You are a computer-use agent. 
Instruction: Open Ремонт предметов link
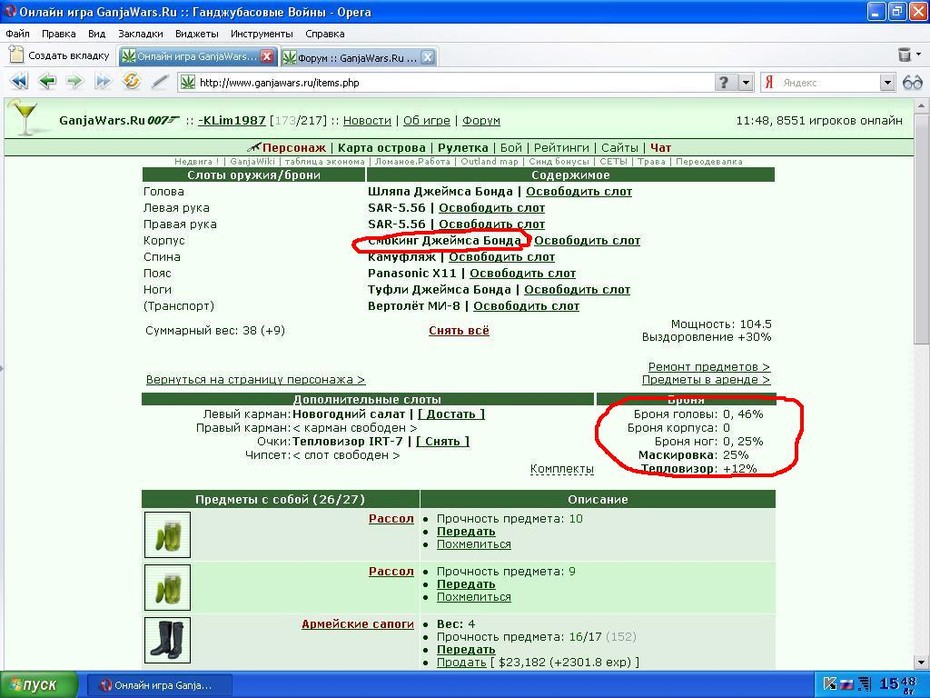tap(709, 367)
